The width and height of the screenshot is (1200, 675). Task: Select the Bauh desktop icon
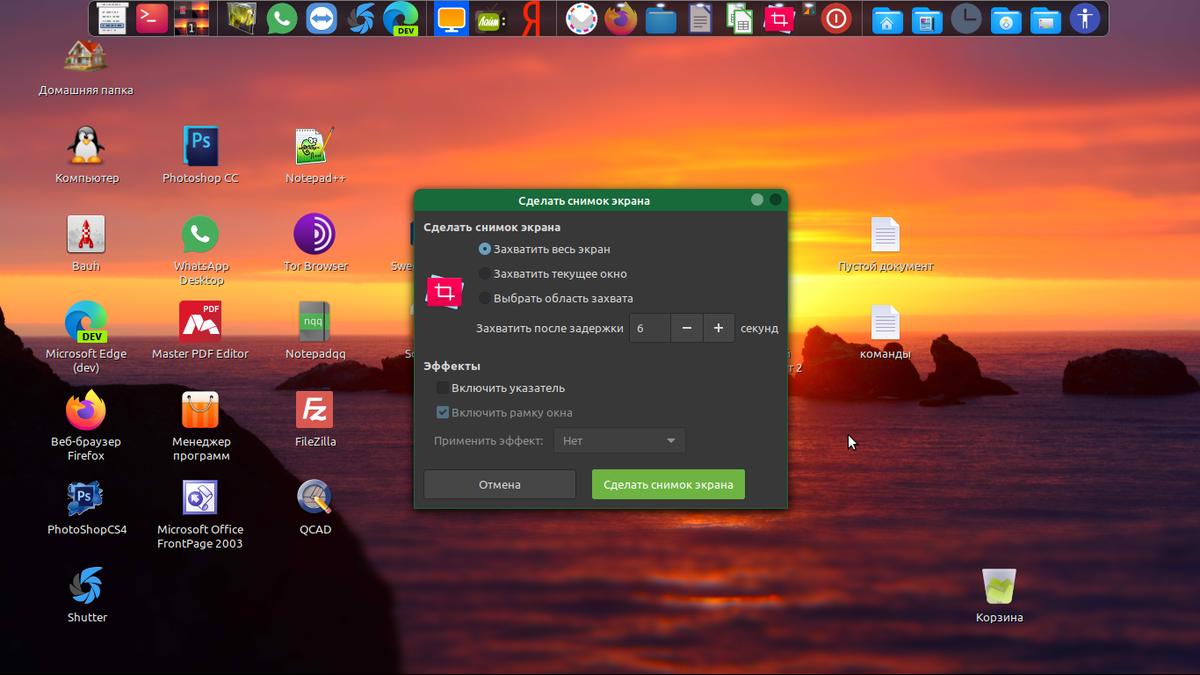pos(86,243)
